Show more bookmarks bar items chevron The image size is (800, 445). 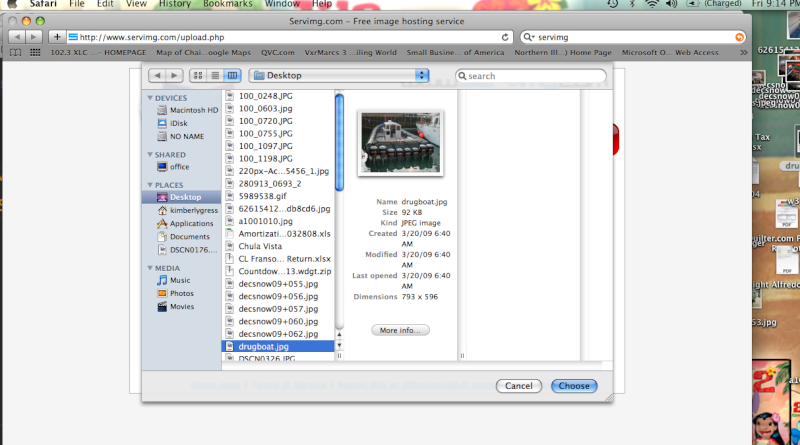tap(743, 53)
